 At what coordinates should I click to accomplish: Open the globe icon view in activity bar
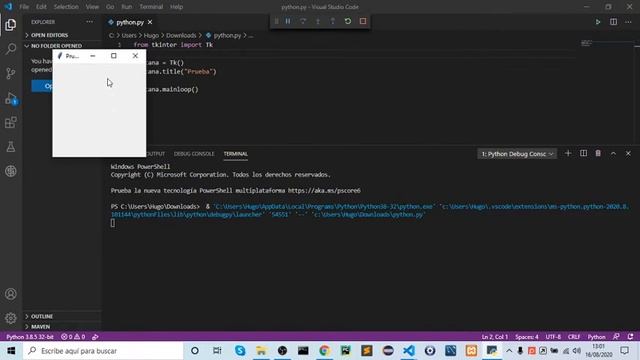[11, 171]
